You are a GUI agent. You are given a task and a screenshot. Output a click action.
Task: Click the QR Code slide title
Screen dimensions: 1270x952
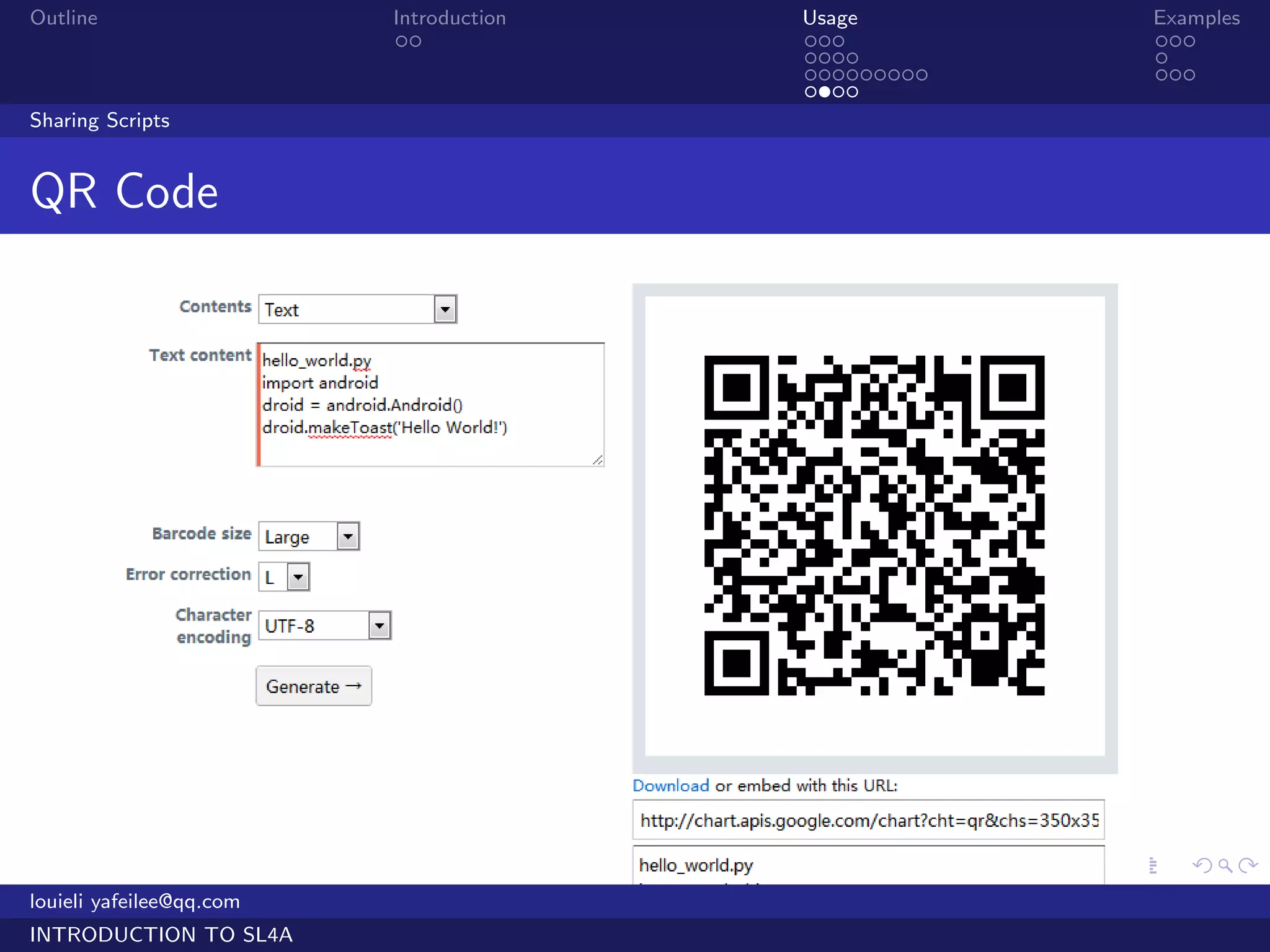125,192
